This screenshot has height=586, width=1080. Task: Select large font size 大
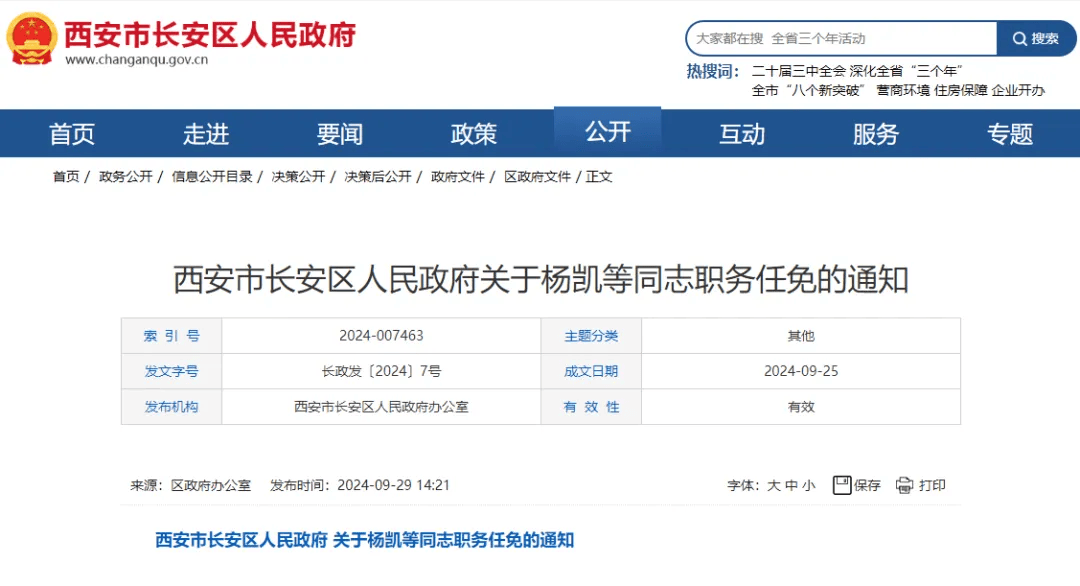pos(775,485)
